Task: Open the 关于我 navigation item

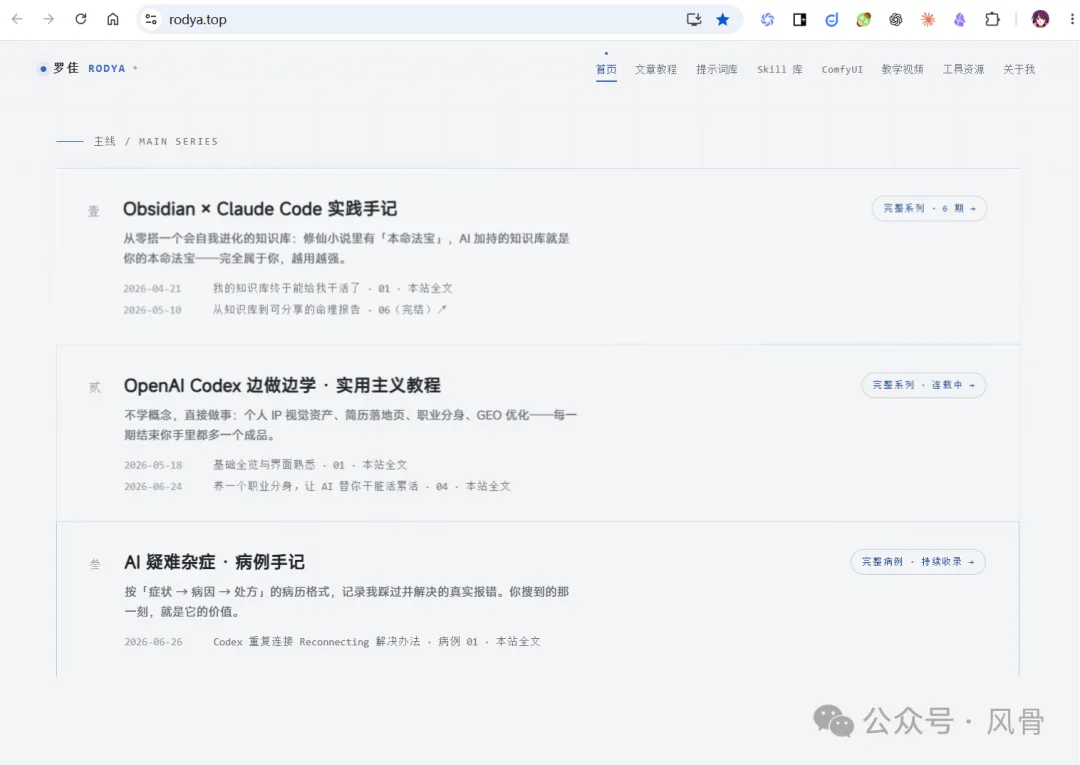Action: tap(1019, 69)
